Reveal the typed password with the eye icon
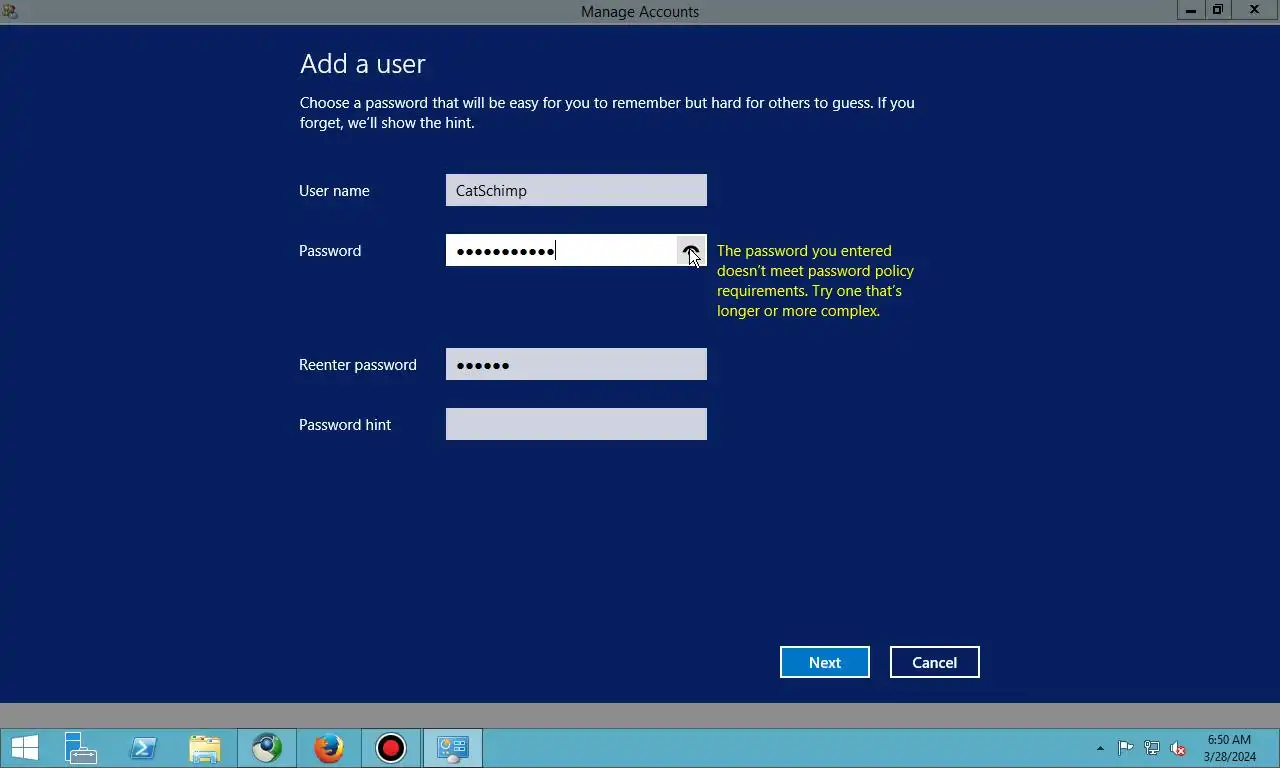 [691, 251]
